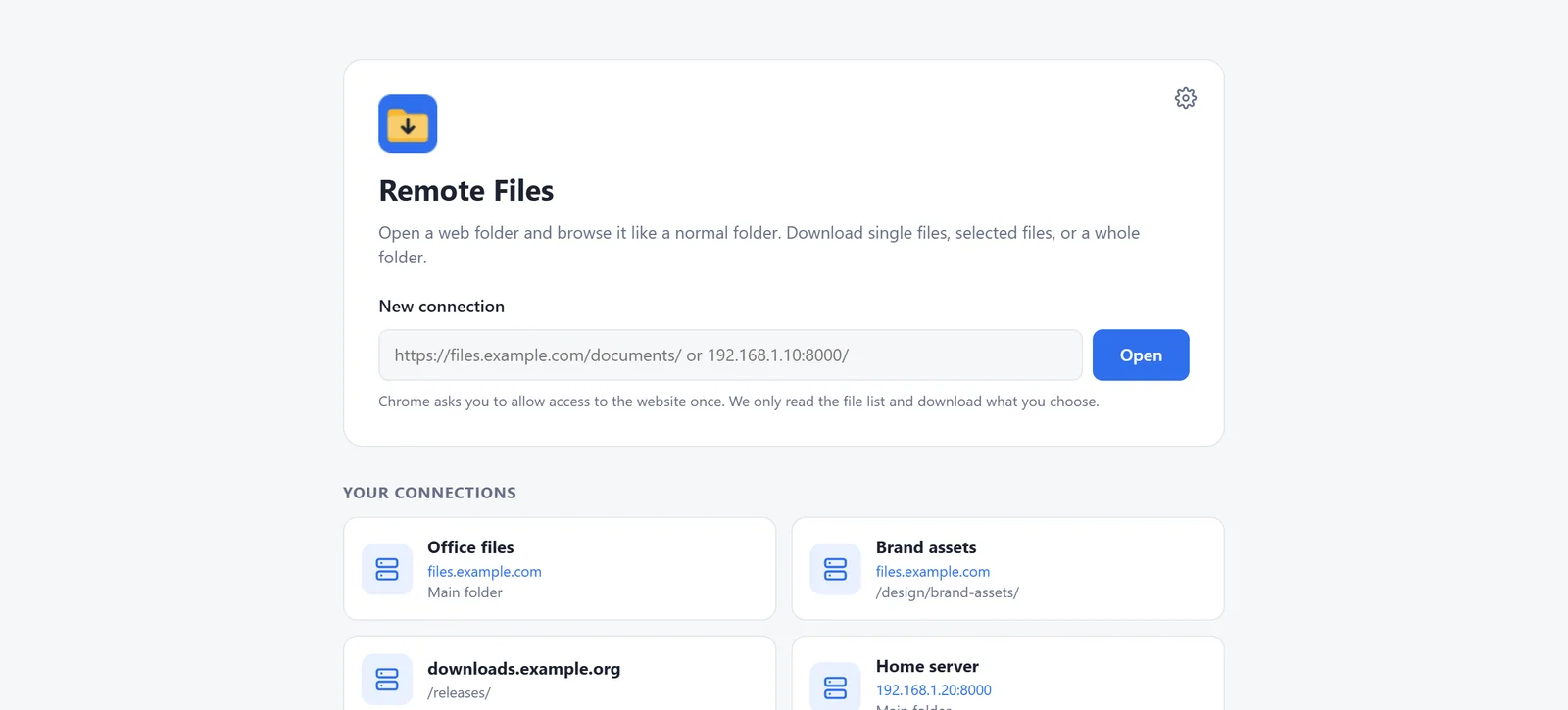Click the /releases/ path text
This screenshot has width=1568, height=710.
(459, 693)
